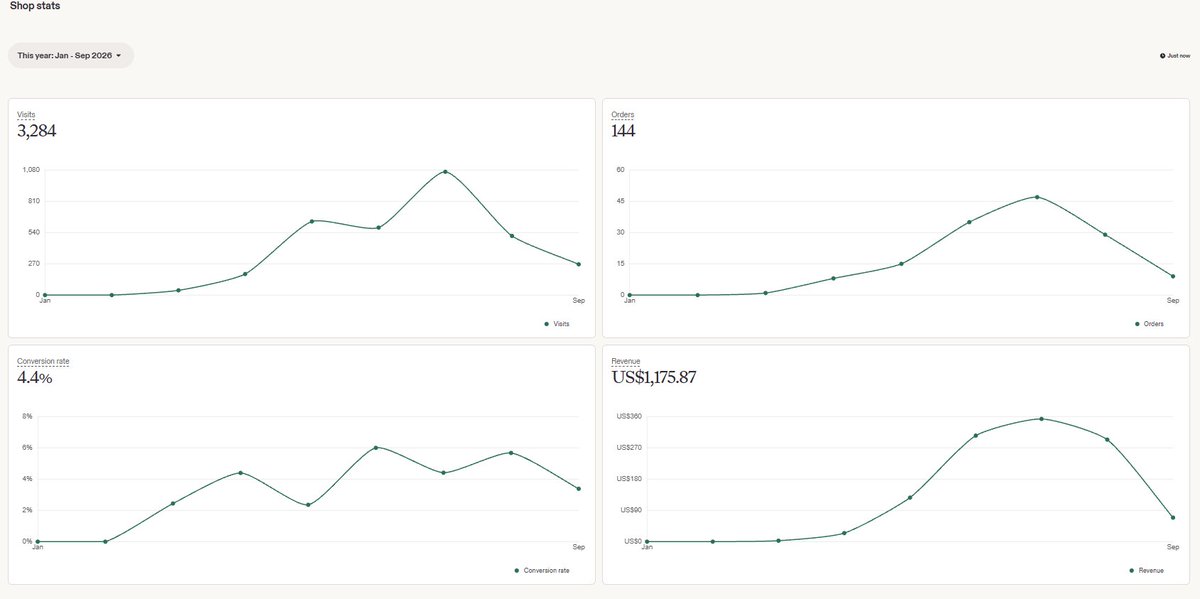Screen dimensions: 1200x599
Task: Click the US$360 axis label
Action: [629, 416]
